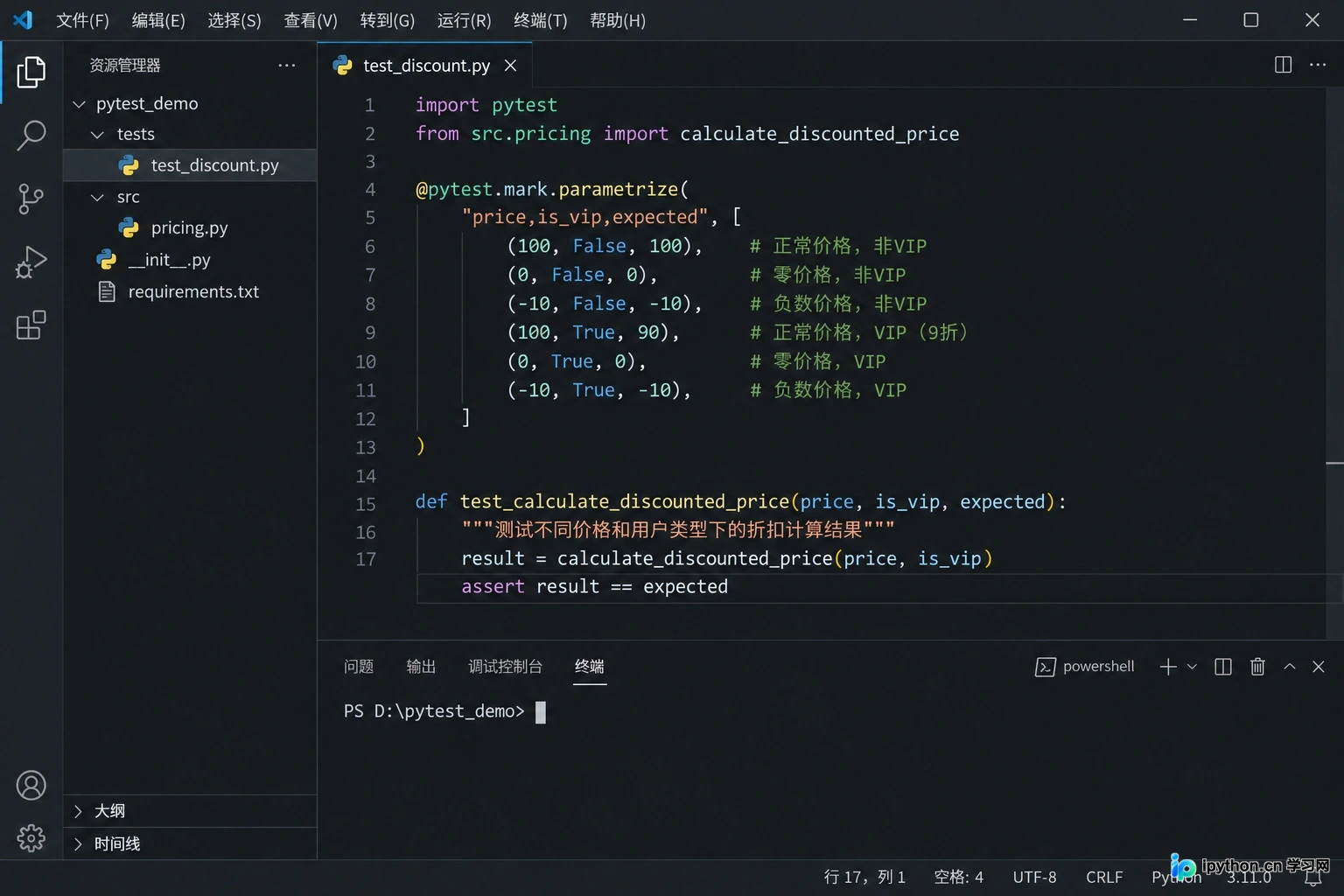Open 终端(T) menu
The height and width of the screenshot is (896, 1344).
[540, 20]
